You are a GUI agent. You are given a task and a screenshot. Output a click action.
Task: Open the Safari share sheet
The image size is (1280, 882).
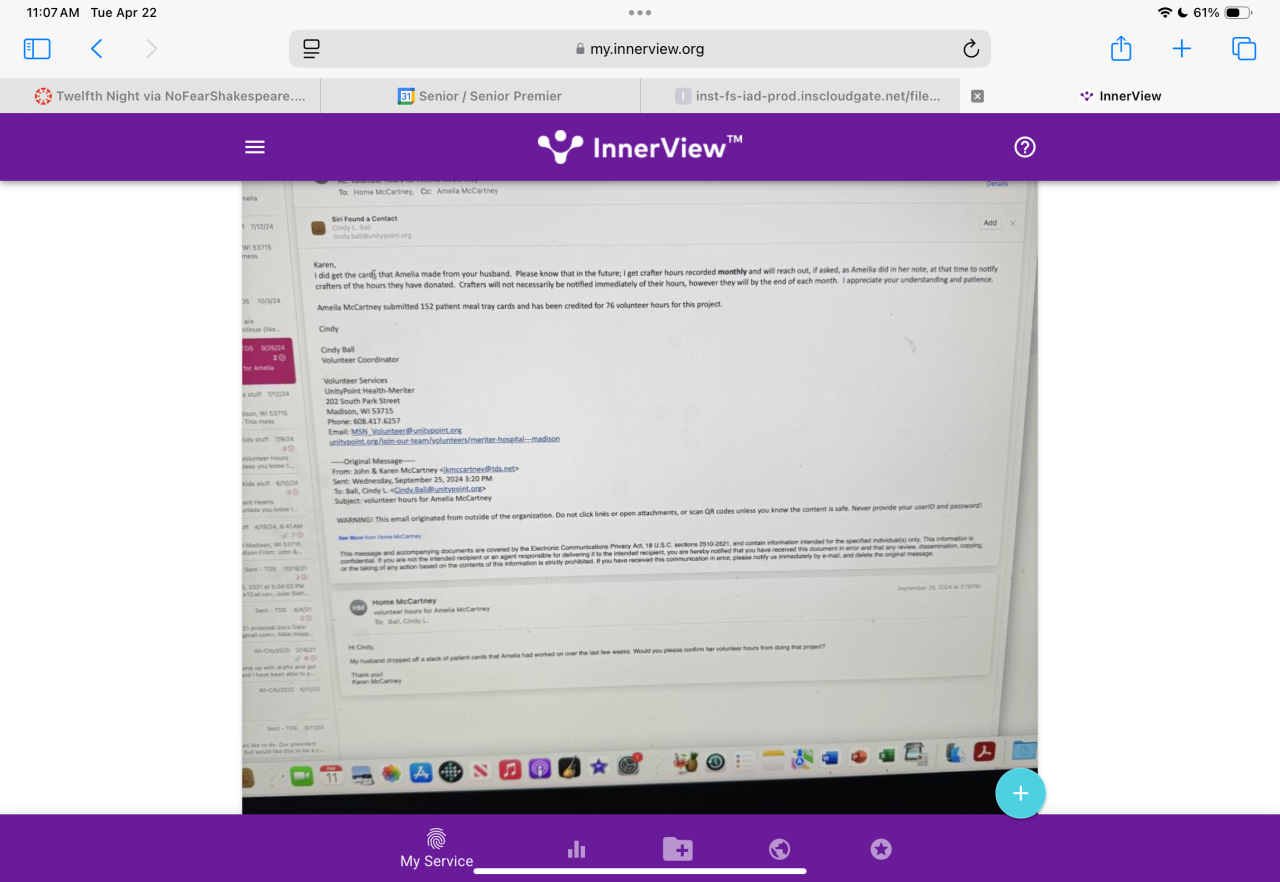pyautogui.click(x=1121, y=48)
